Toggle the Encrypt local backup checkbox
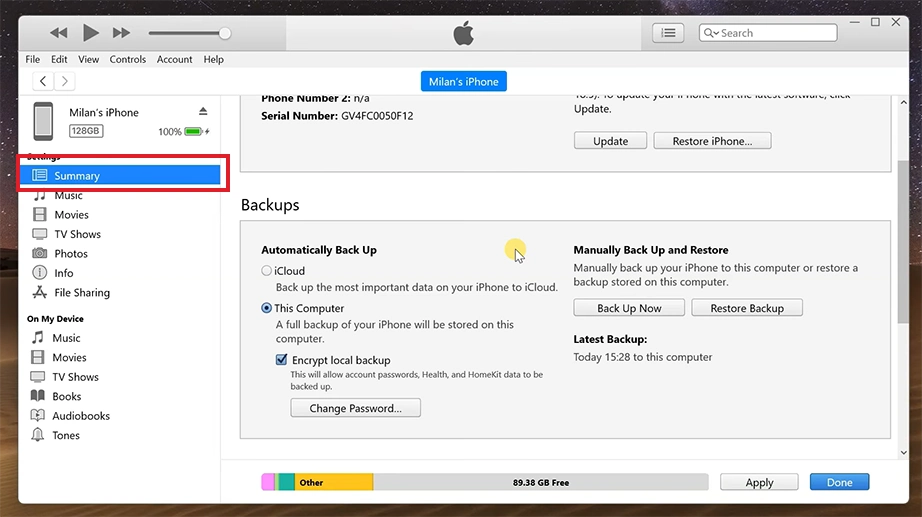 [282, 359]
